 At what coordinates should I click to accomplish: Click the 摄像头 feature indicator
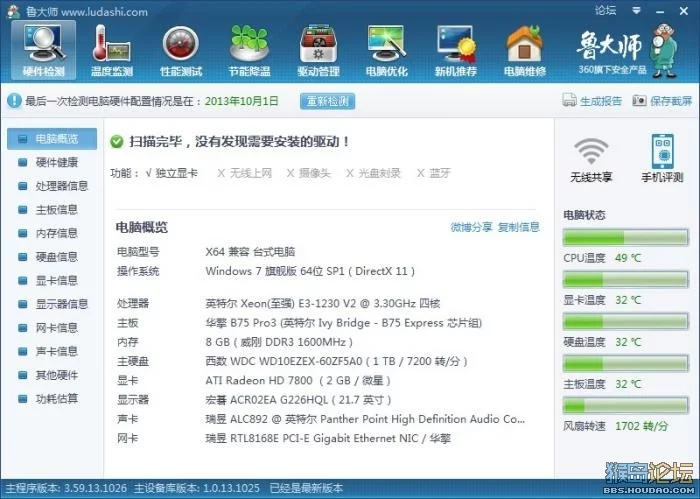click(308, 173)
